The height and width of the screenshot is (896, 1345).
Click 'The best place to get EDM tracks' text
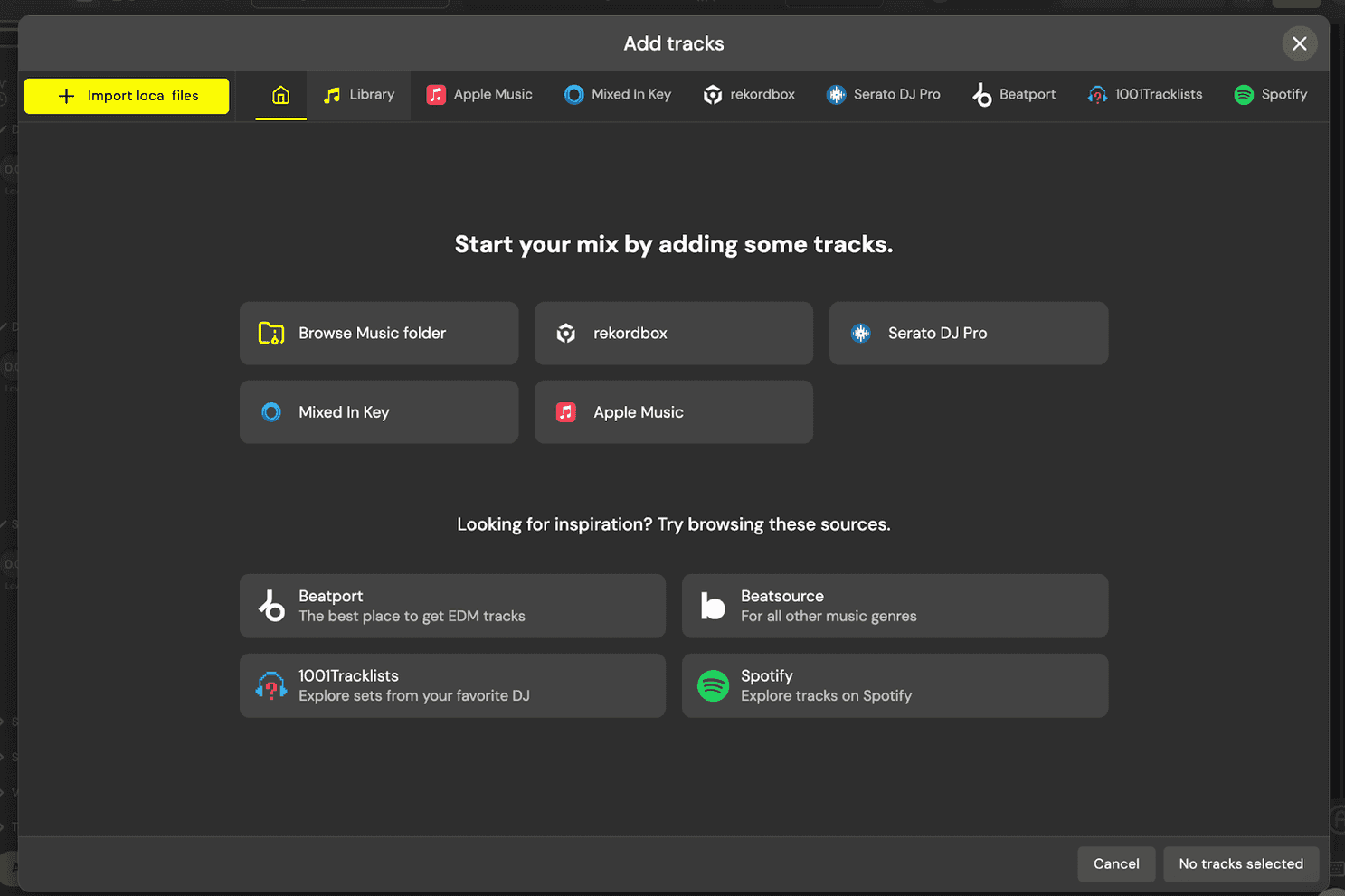412,617
